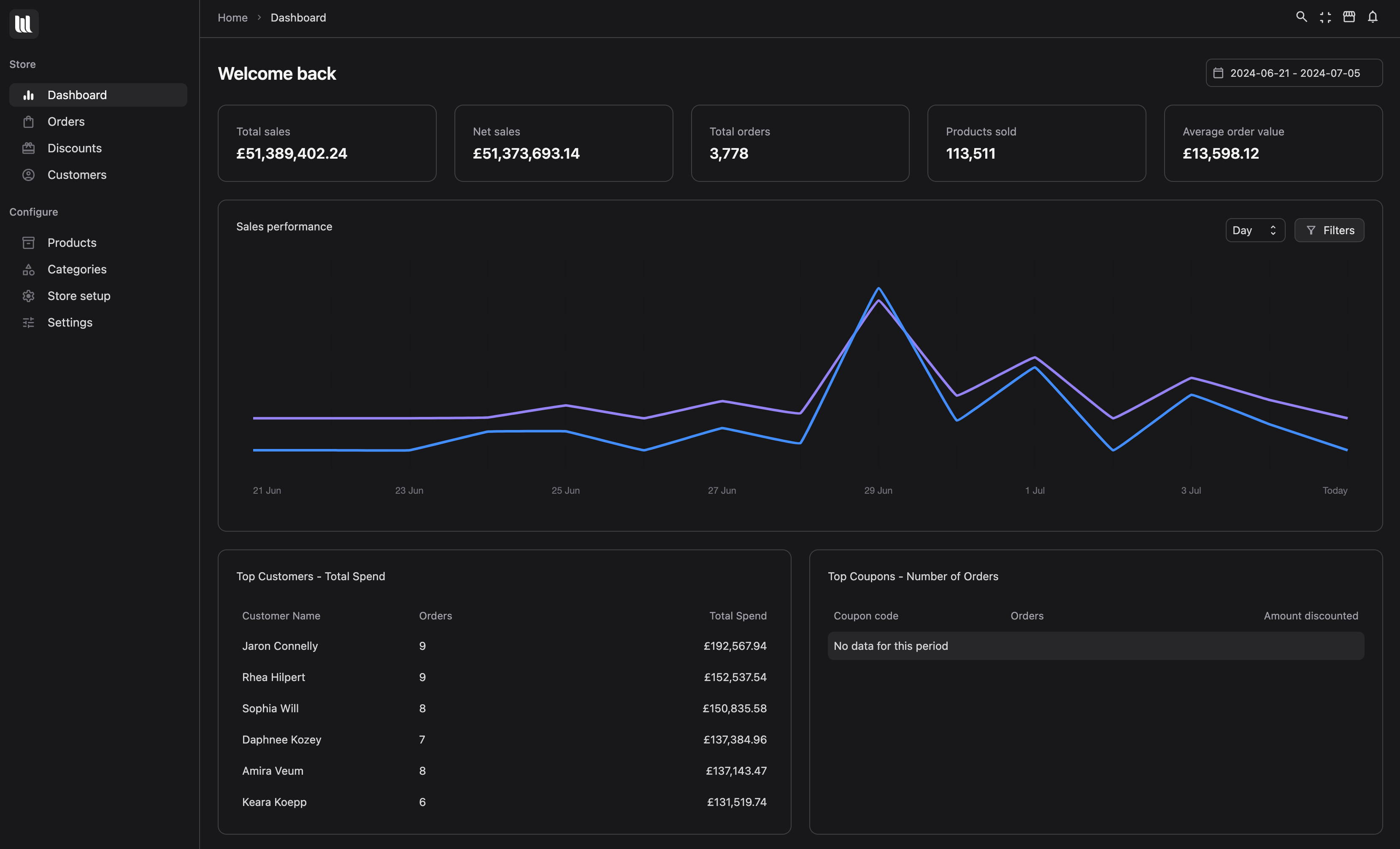This screenshot has width=1400, height=849.
Task: Click the Discounts gift icon
Action: pyautogui.click(x=28, y=148)
